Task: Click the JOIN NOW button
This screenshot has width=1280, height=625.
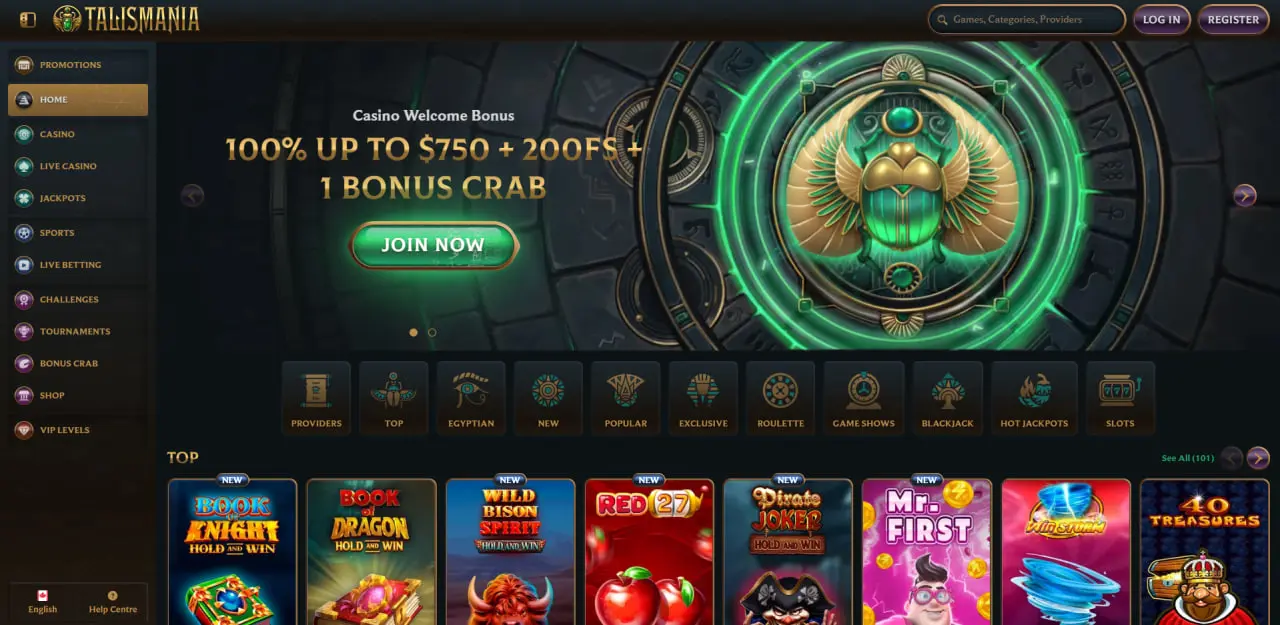Action: tap(433, 245)
